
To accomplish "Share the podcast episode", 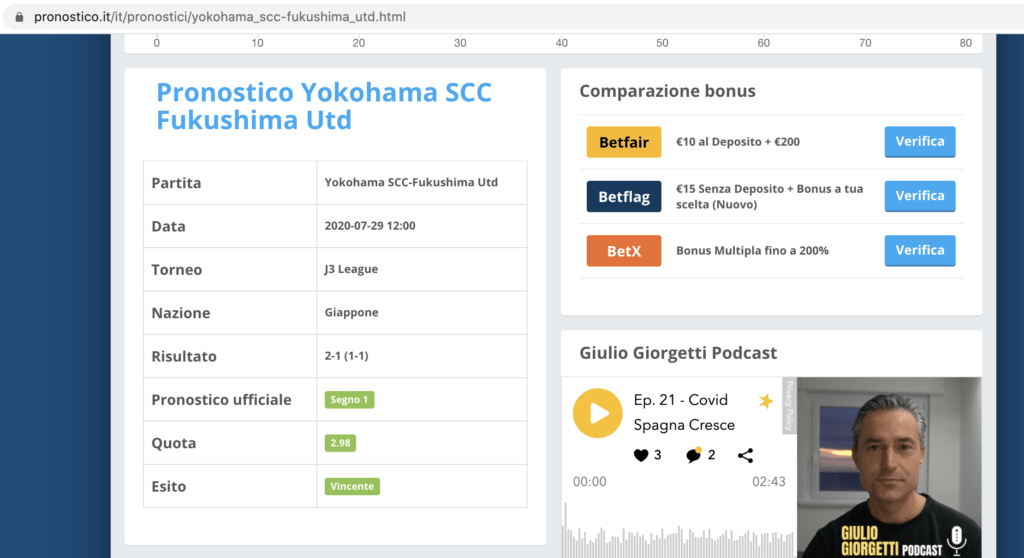I will click(745, 455).
